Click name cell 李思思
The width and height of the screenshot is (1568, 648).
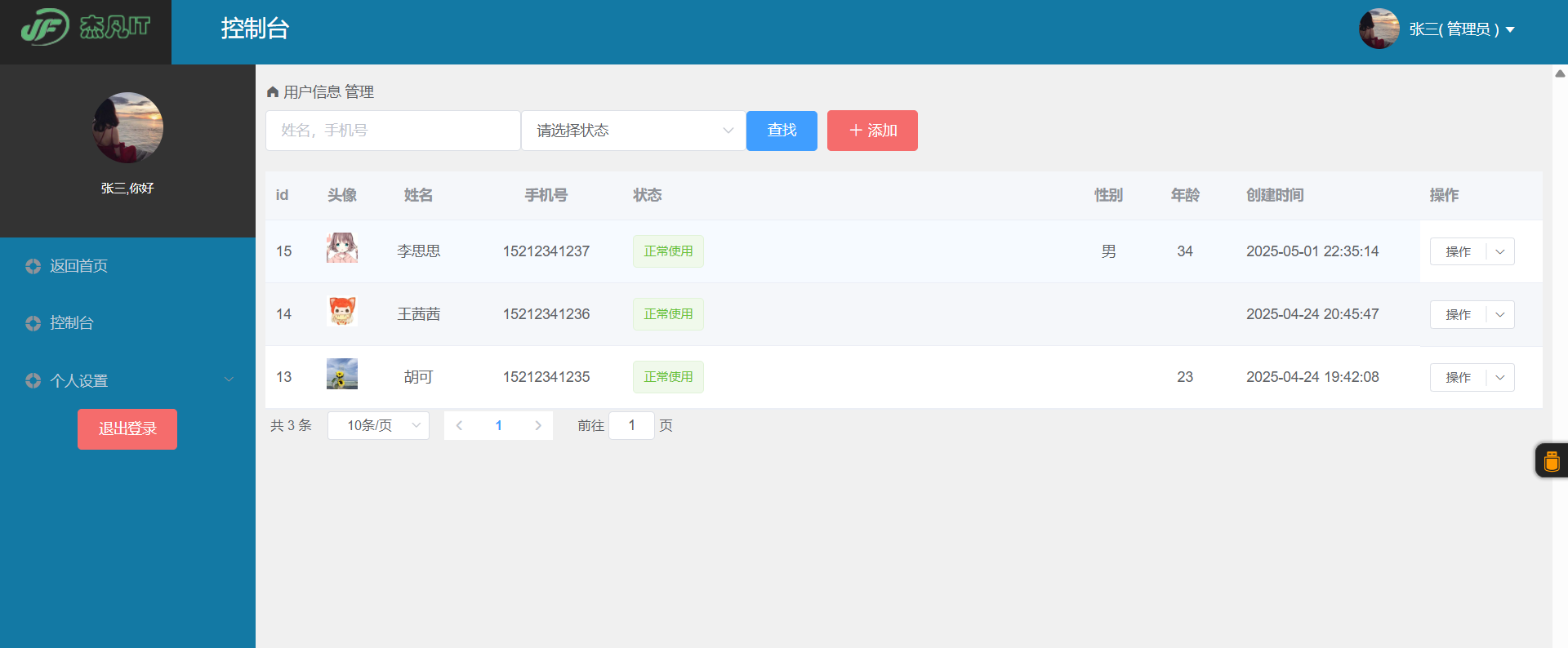click(x=419, y=251)
